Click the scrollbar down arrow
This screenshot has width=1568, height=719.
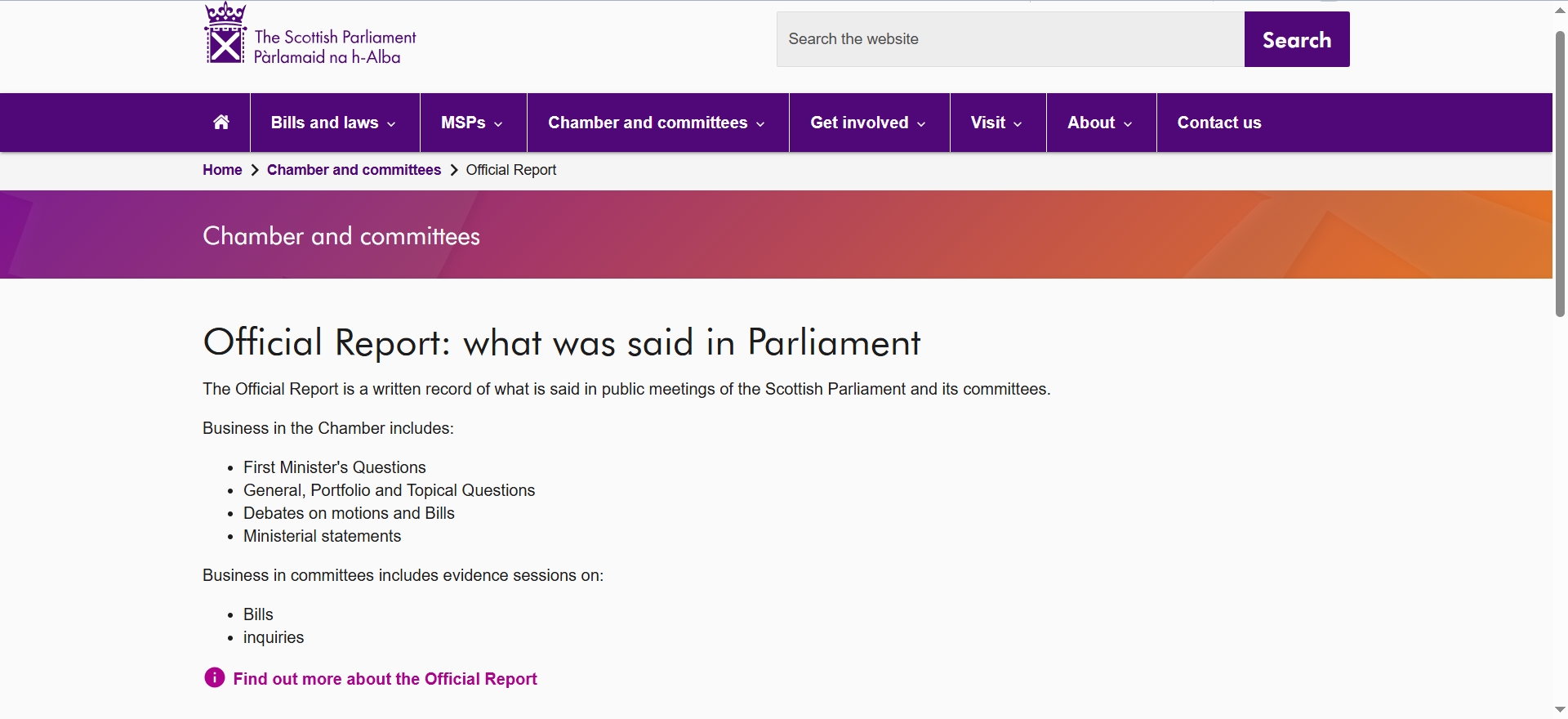pyautogui.click(x=1560, y=709)
